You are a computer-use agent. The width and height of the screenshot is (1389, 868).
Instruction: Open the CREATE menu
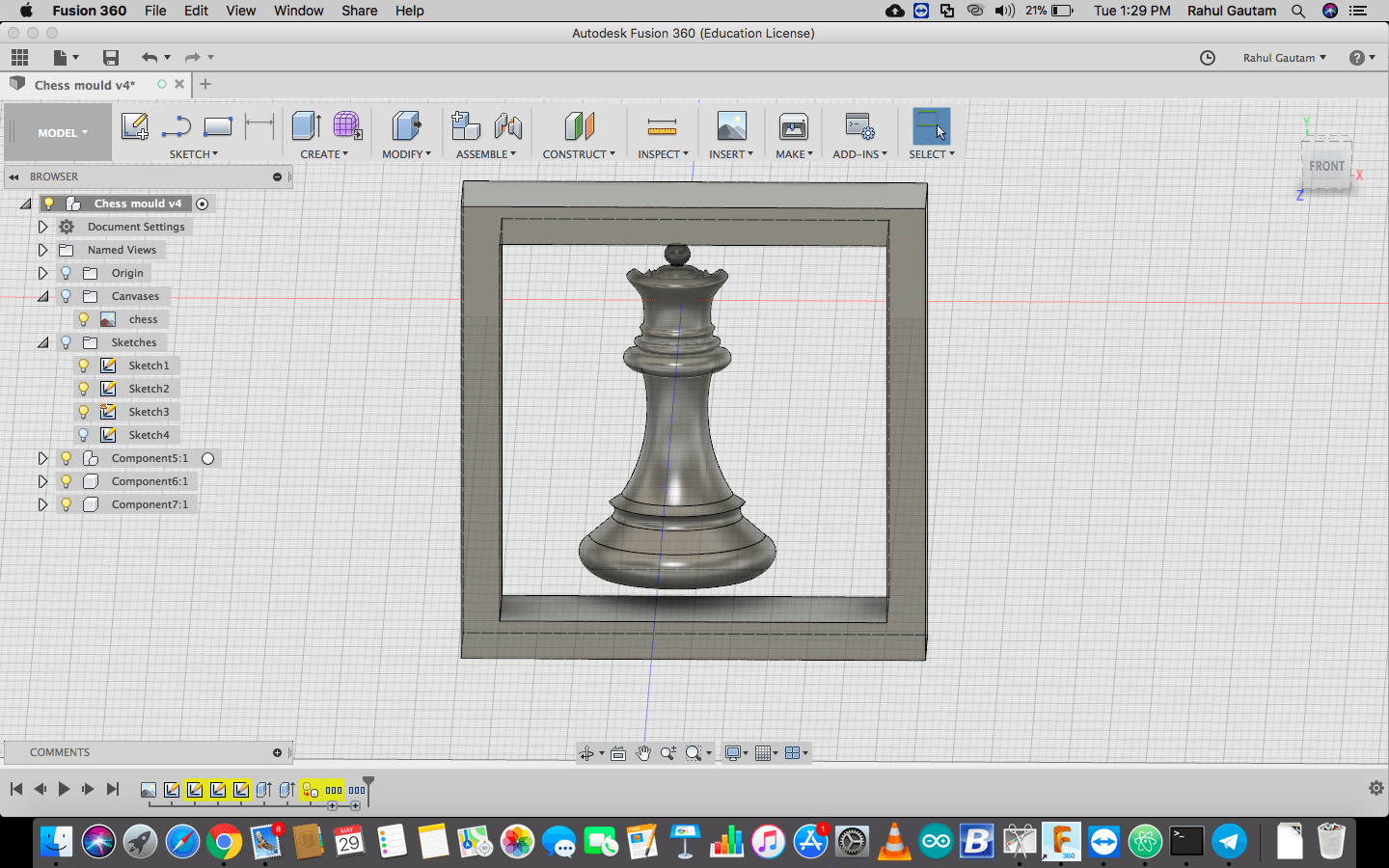[x=324, y=154]
